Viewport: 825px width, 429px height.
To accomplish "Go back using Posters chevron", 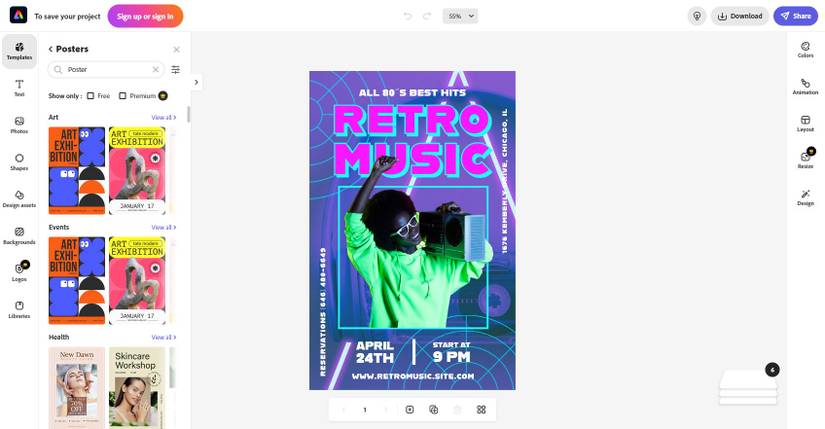I will [x=51, y=49].
